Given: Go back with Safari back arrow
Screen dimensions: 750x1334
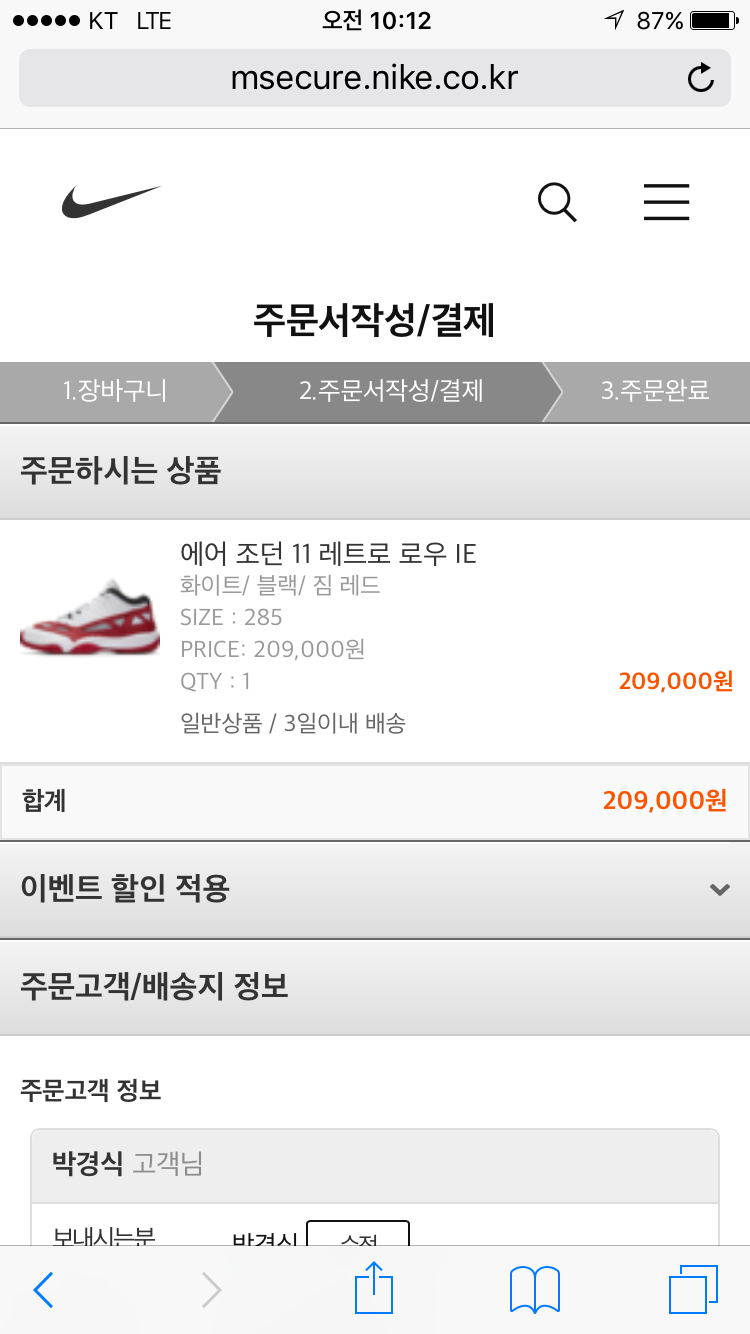Looking at the screenshot, I should point(43,1290).
